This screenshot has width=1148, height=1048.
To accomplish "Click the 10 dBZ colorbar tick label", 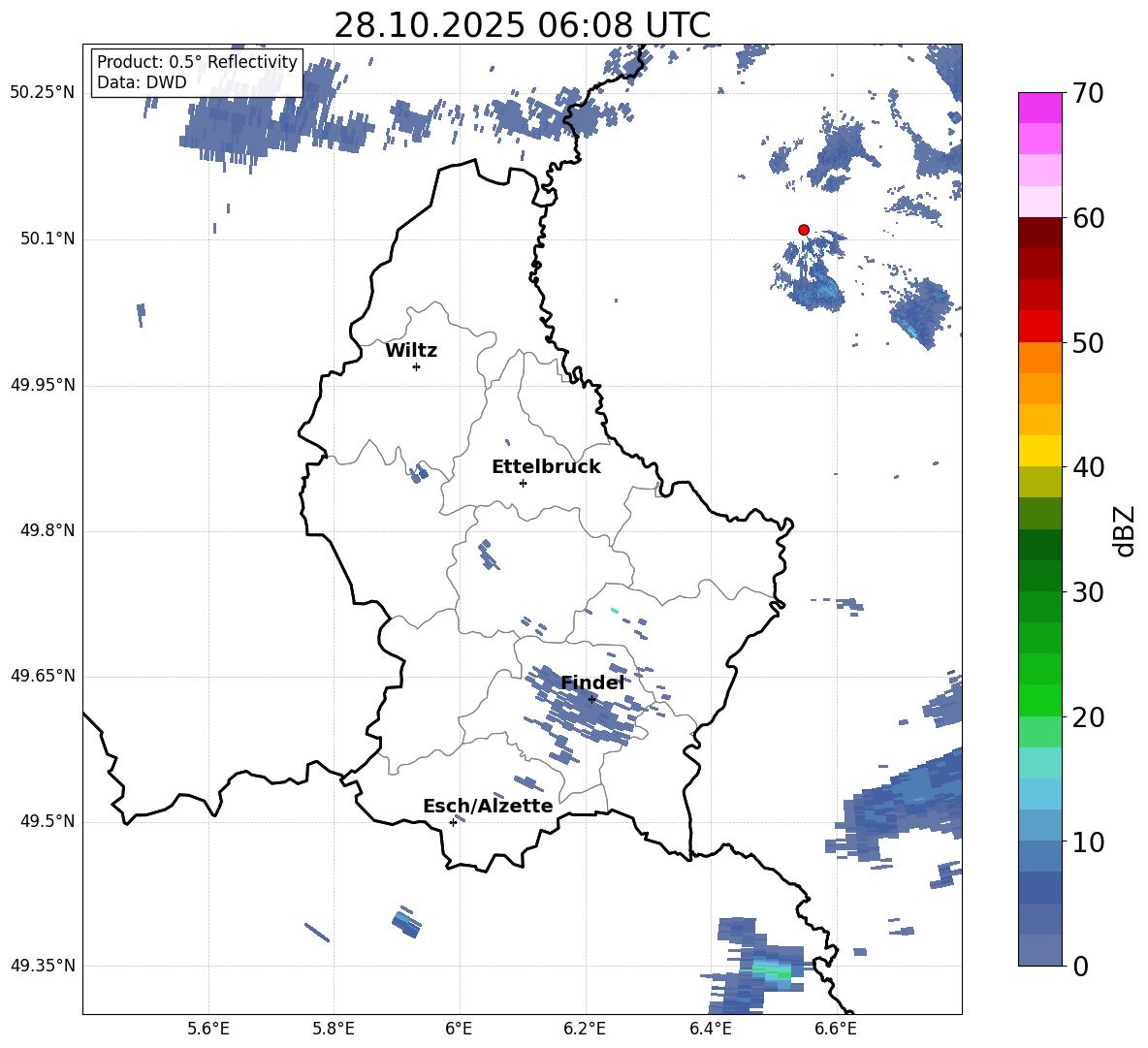I will pyautogui.click(x=1088, y=842).
